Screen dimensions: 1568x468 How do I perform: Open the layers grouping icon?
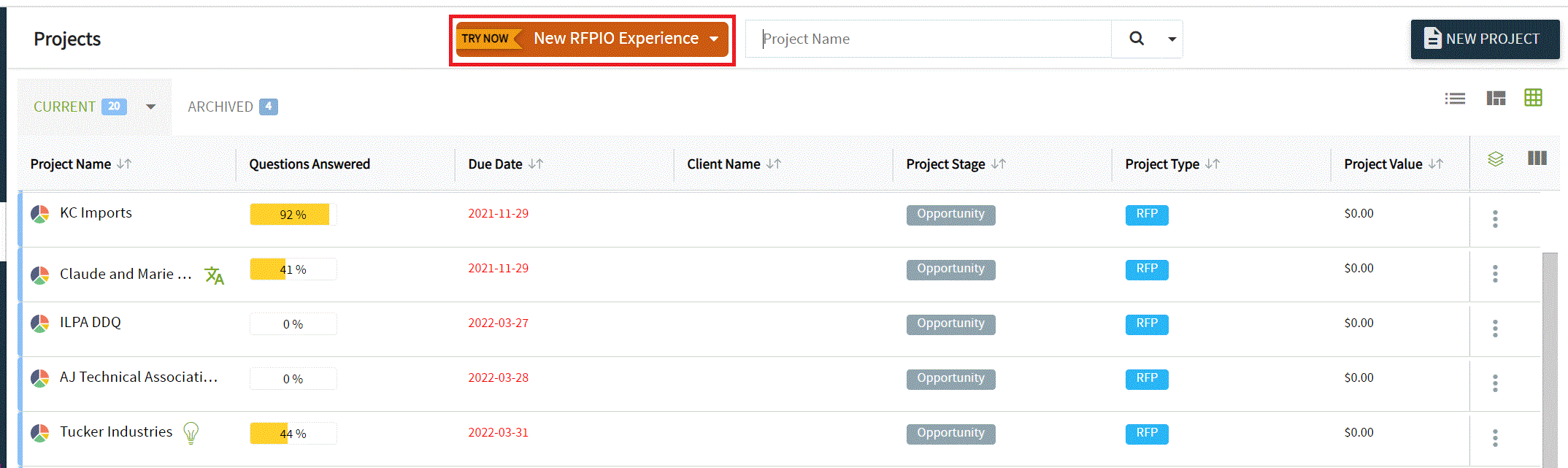1496,158
